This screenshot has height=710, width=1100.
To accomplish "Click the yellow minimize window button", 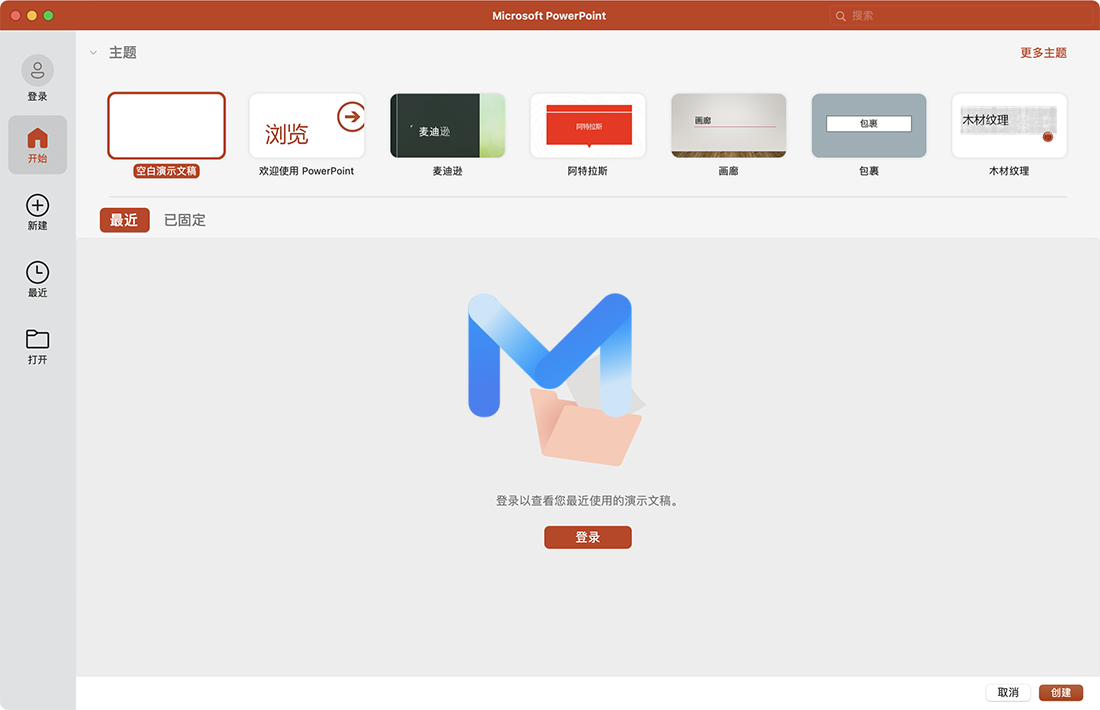I will pos(32,15).
